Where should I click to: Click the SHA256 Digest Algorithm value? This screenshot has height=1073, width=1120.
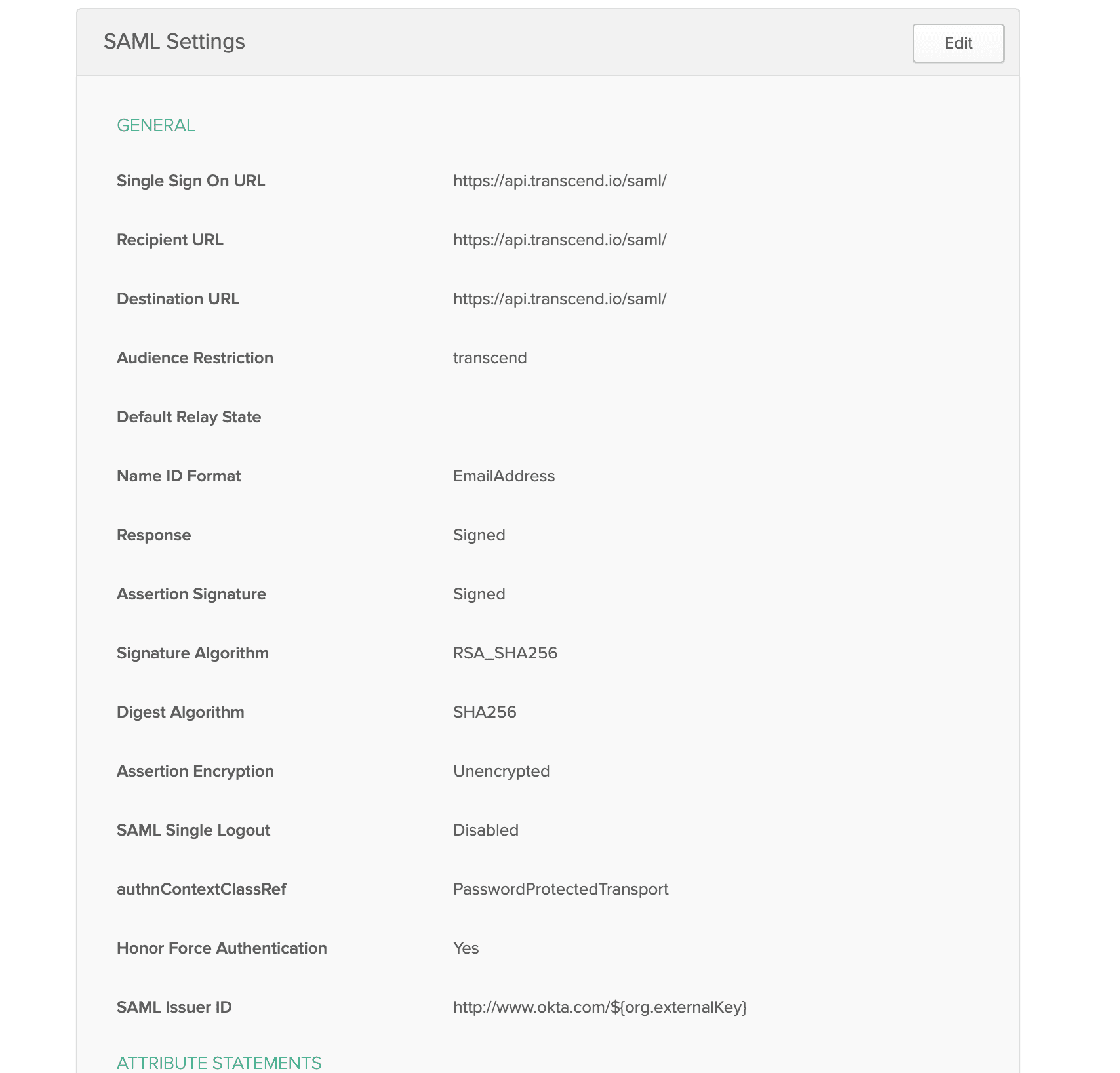coord(485,712)
